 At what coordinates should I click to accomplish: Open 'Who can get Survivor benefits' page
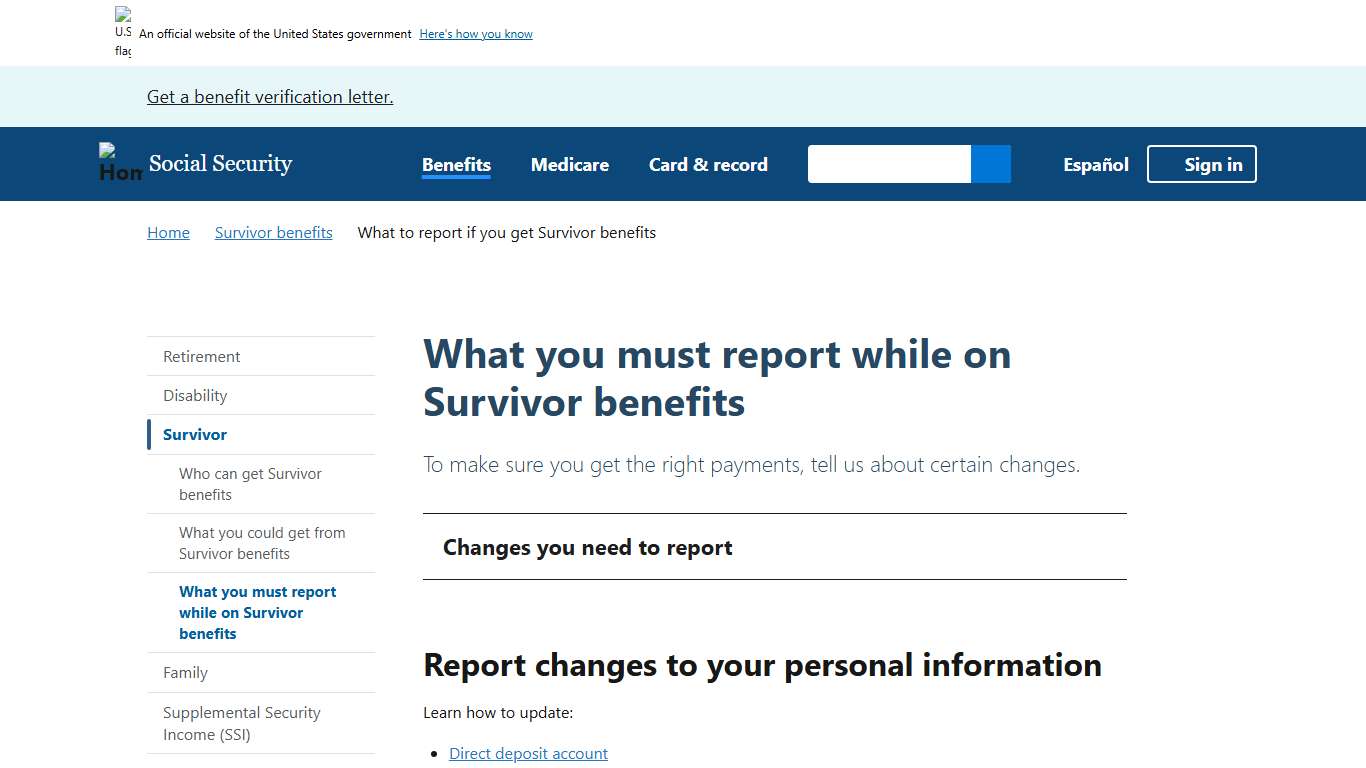point(250,484)
